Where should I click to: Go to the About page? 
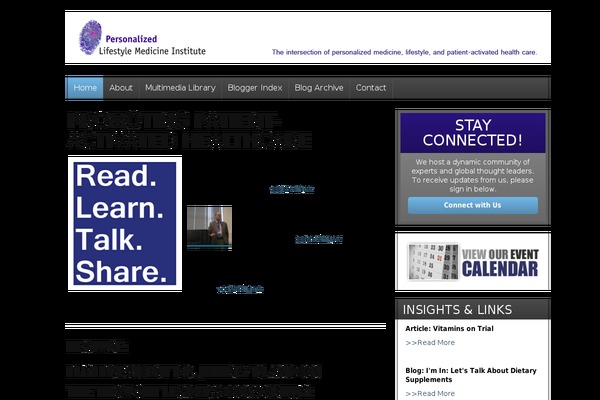coord(121,88)
